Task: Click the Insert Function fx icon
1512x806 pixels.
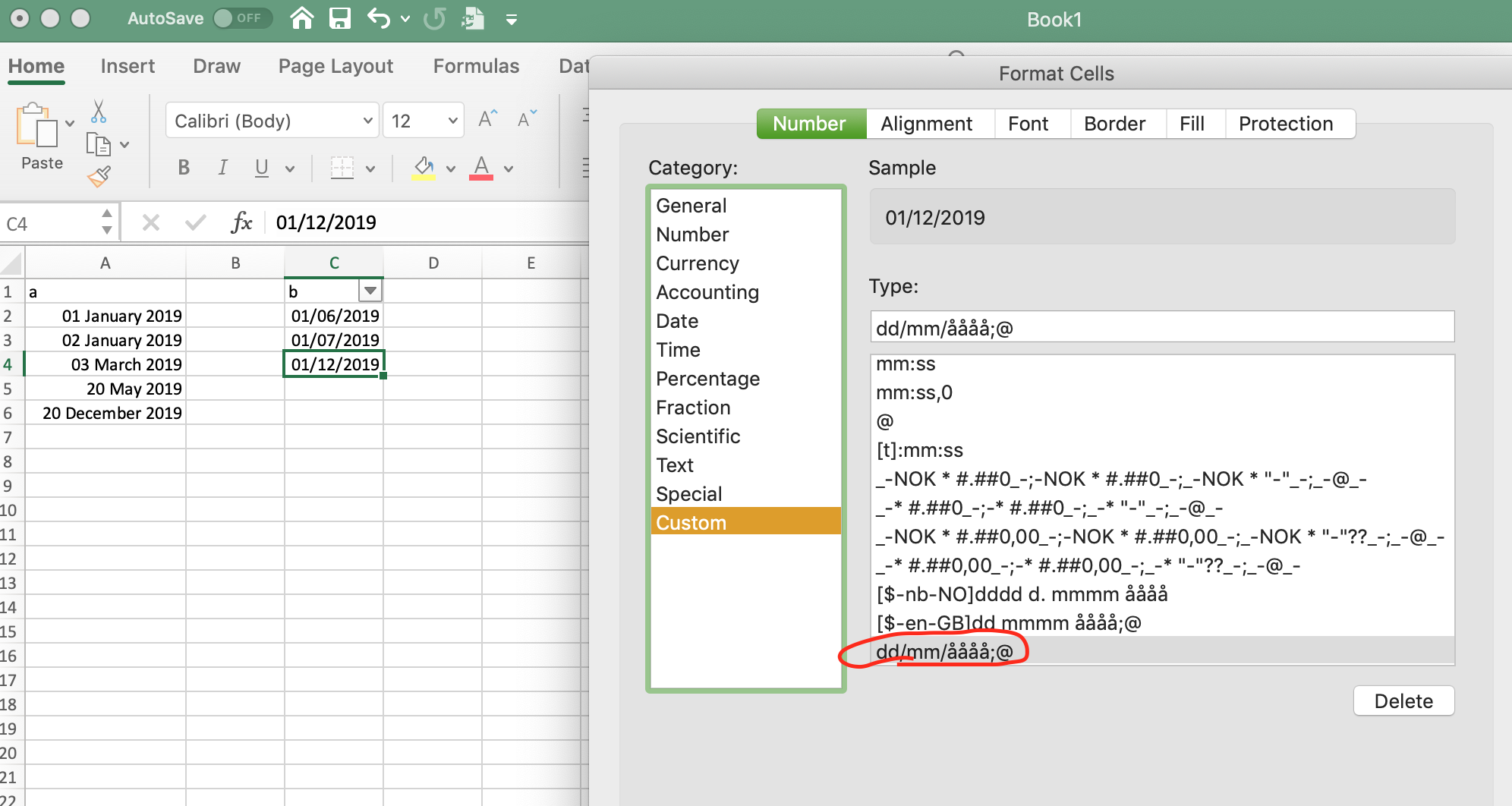Action: point(241,222)
